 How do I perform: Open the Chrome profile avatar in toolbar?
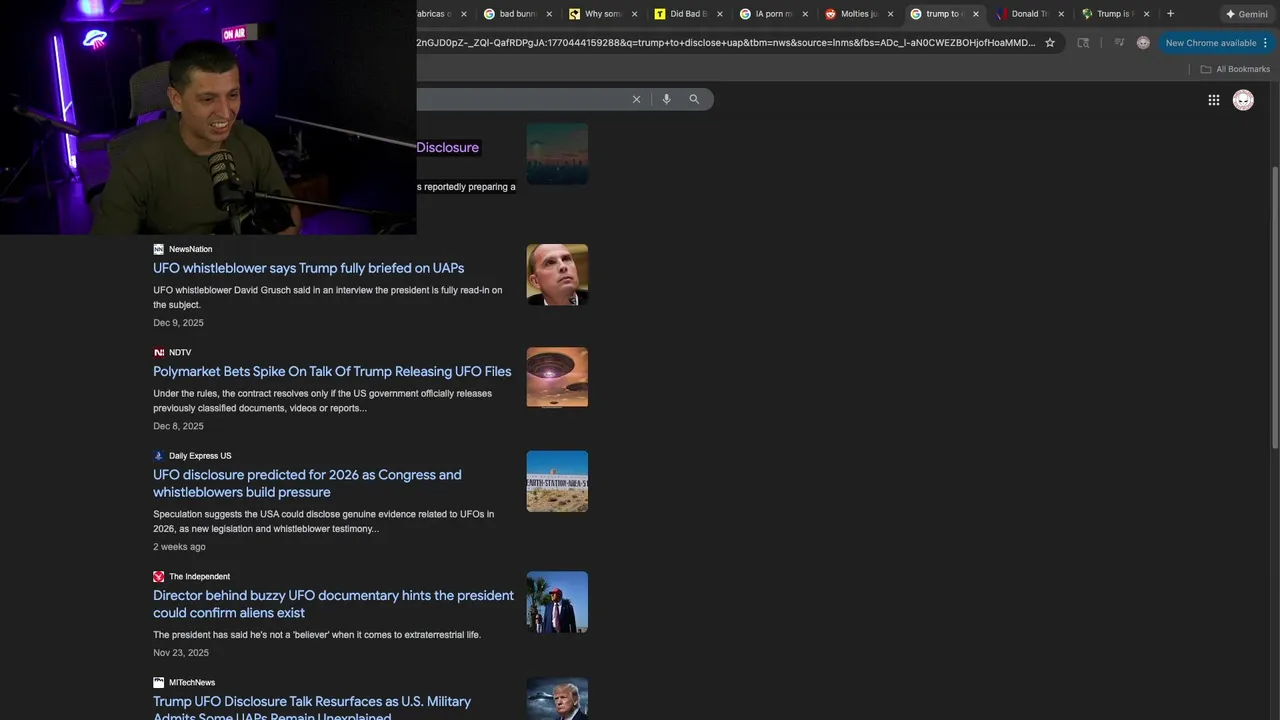(1143, 43)
